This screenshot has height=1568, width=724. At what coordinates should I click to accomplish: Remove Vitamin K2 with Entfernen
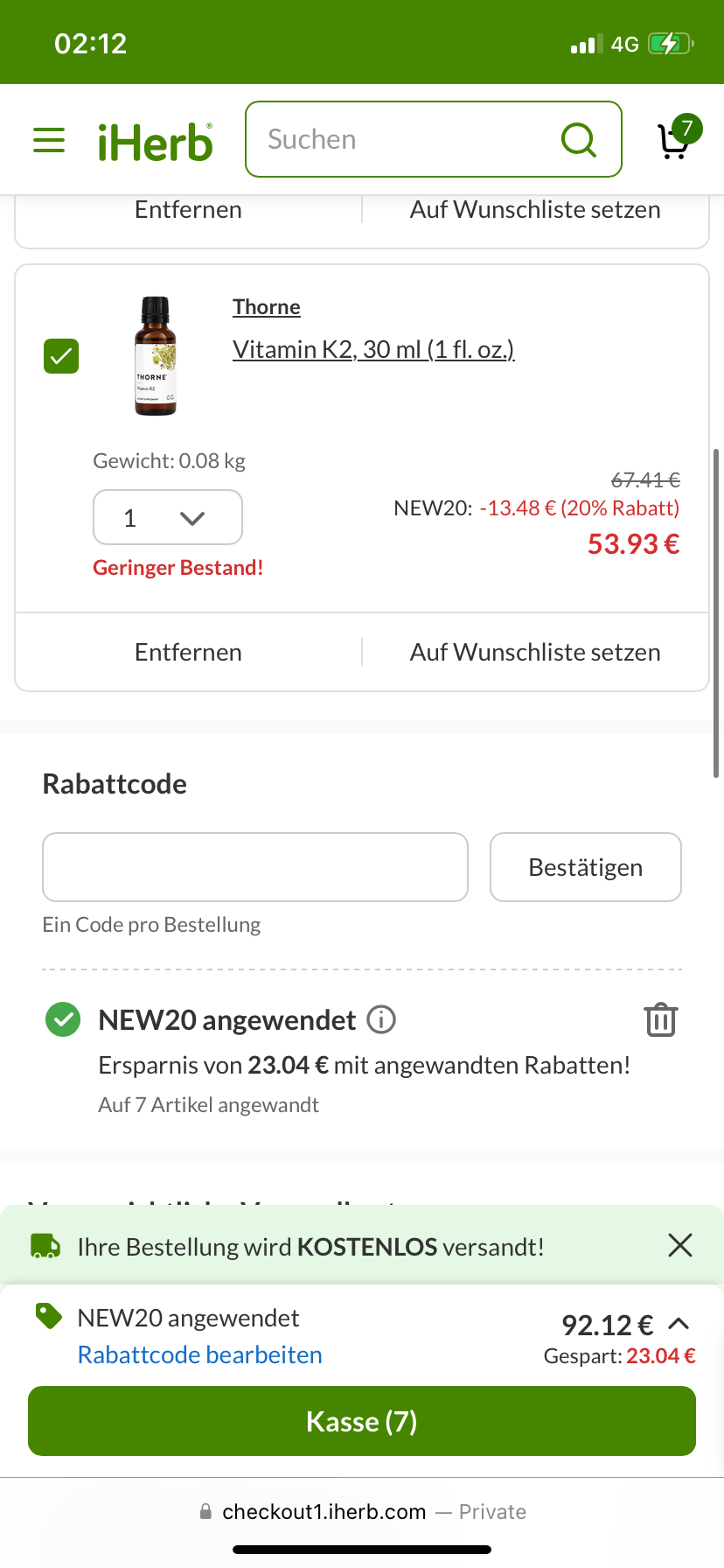[x=188, y=652]
